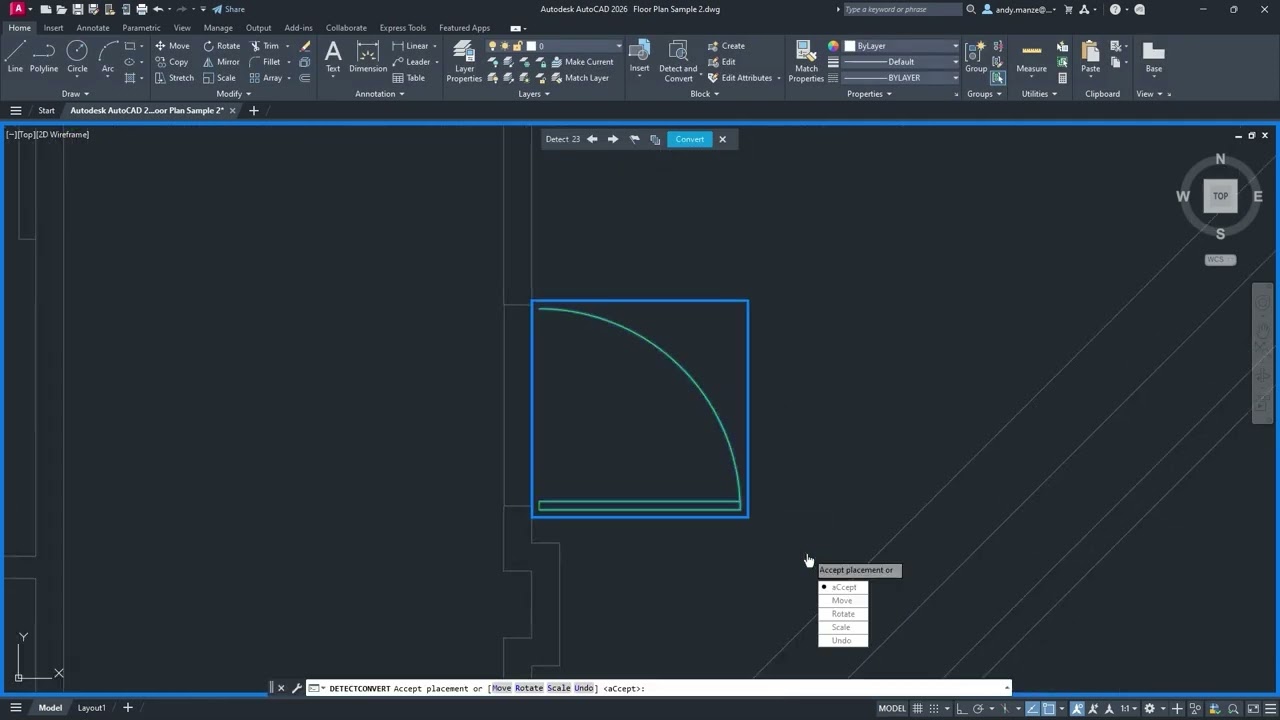Activate the Rotate command
Screen dimensions: 1280x720
[222, 46]
